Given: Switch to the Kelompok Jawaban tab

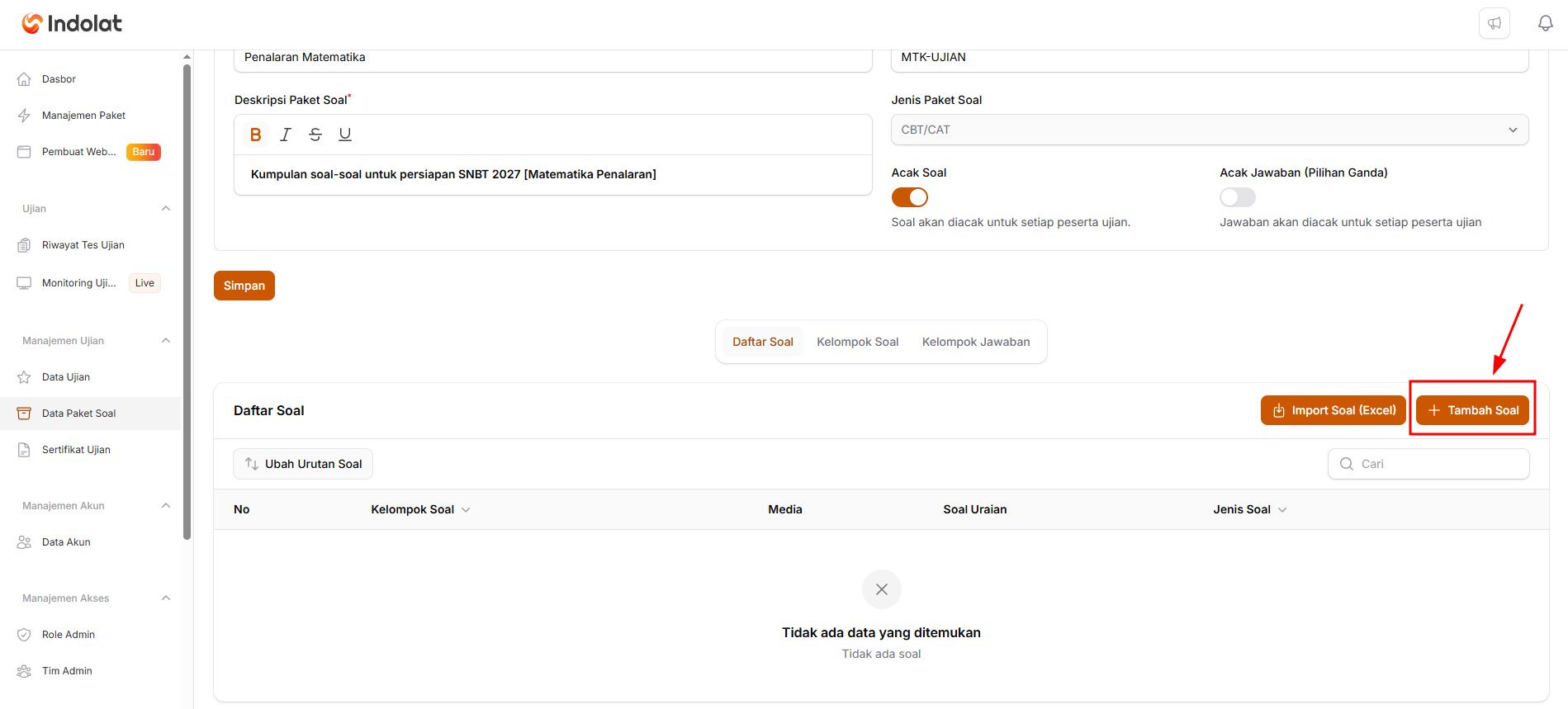Looking at the screenshot, I should pos(976,342).
